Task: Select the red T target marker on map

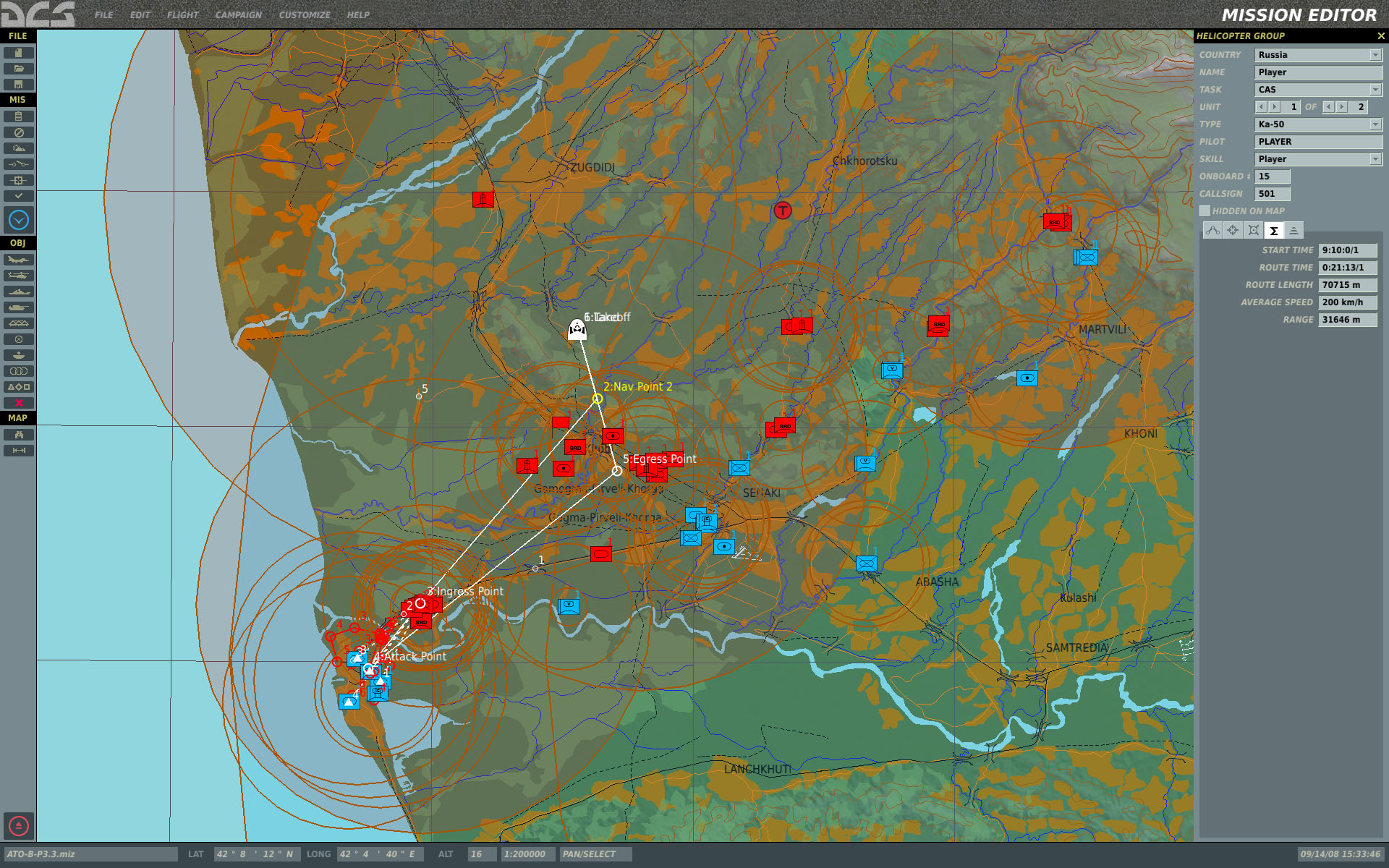Action: pos(782,210)
